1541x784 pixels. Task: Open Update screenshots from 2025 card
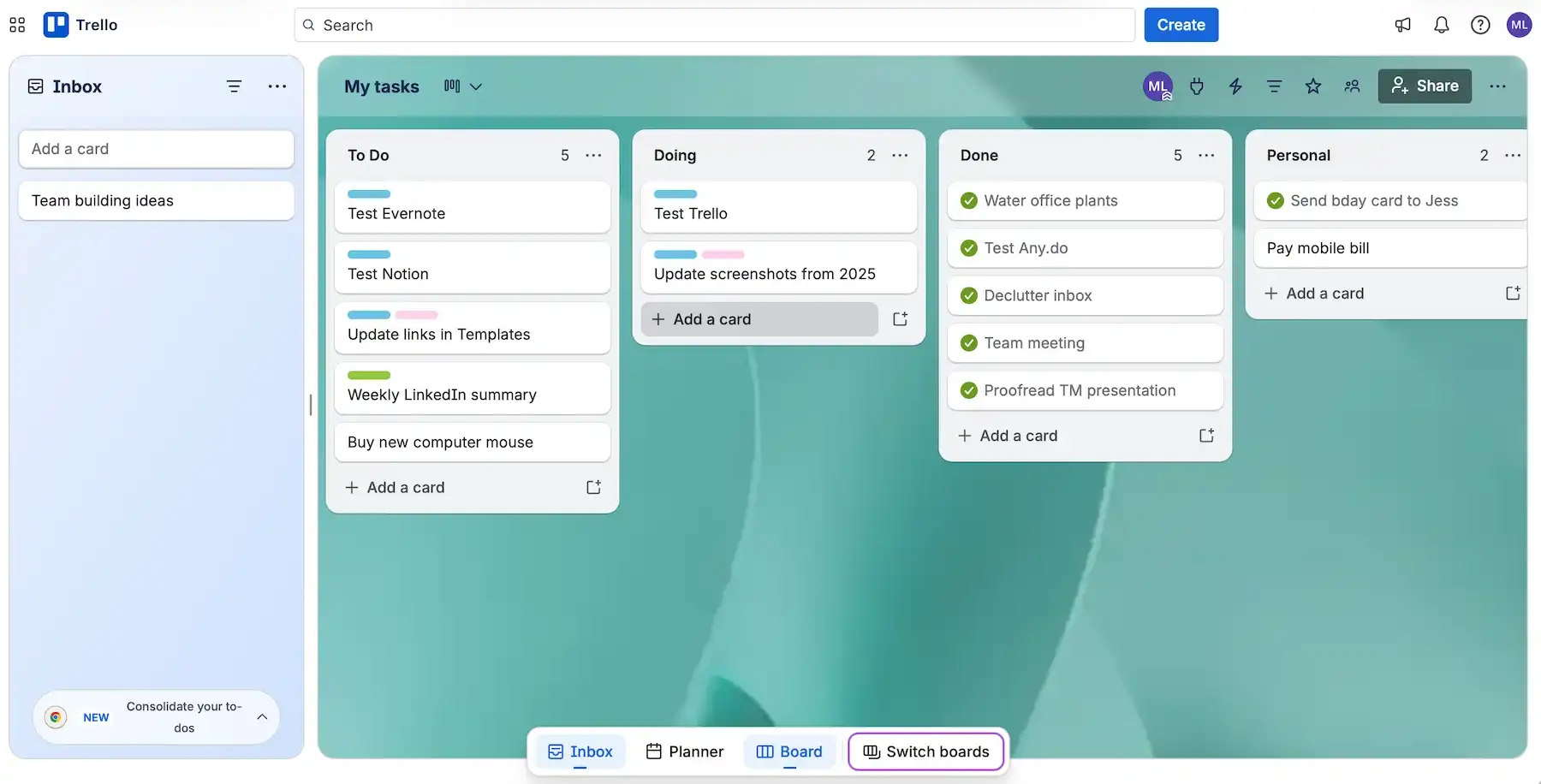click(x=779, y=268)
